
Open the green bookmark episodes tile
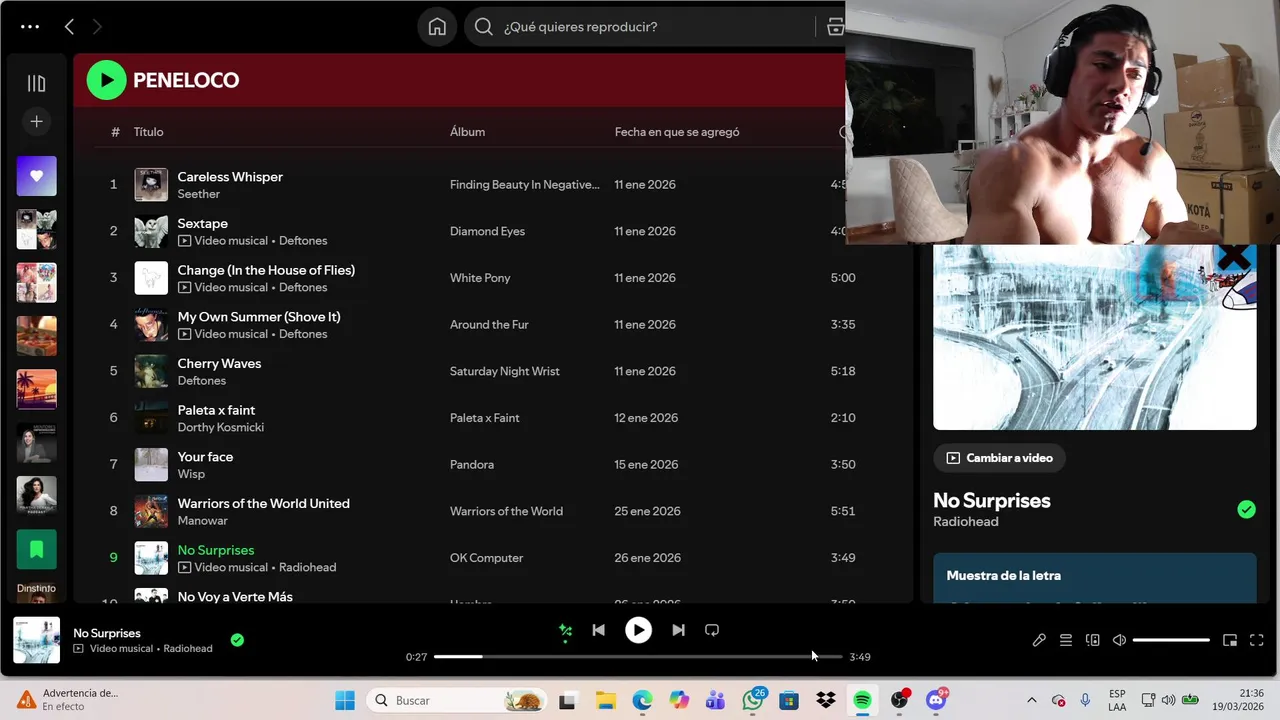[x=36, y=549]
